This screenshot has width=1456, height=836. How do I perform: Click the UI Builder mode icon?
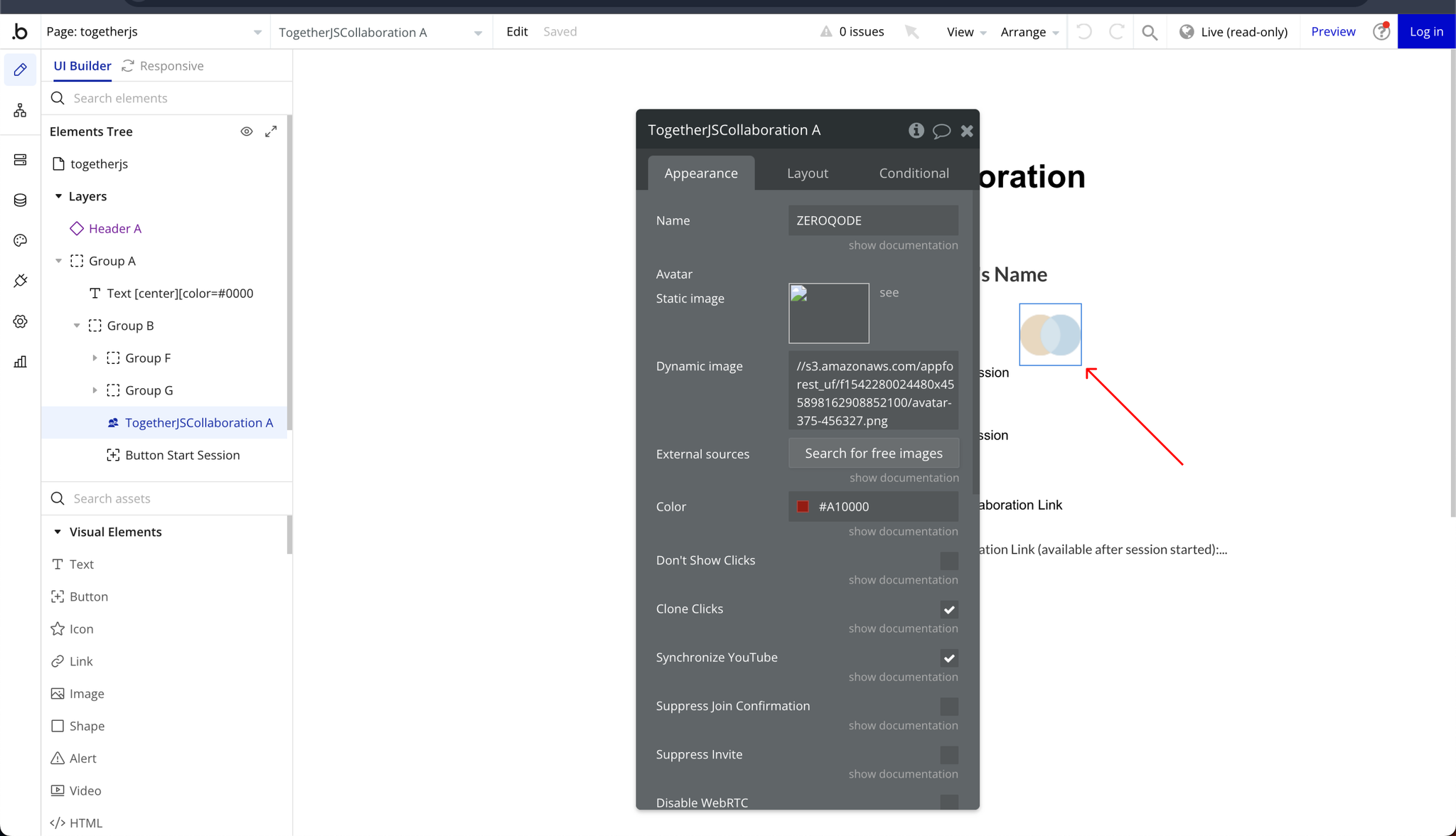[x=20, y=68]
